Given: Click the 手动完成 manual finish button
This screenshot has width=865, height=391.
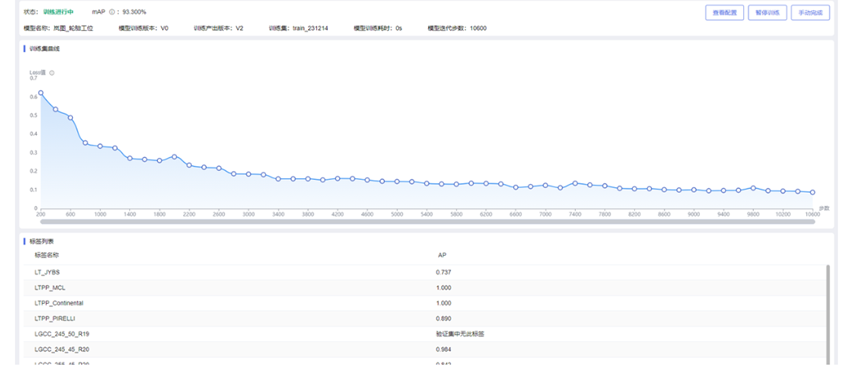Looking at the screenshot, I should click(x=810, y=13).
